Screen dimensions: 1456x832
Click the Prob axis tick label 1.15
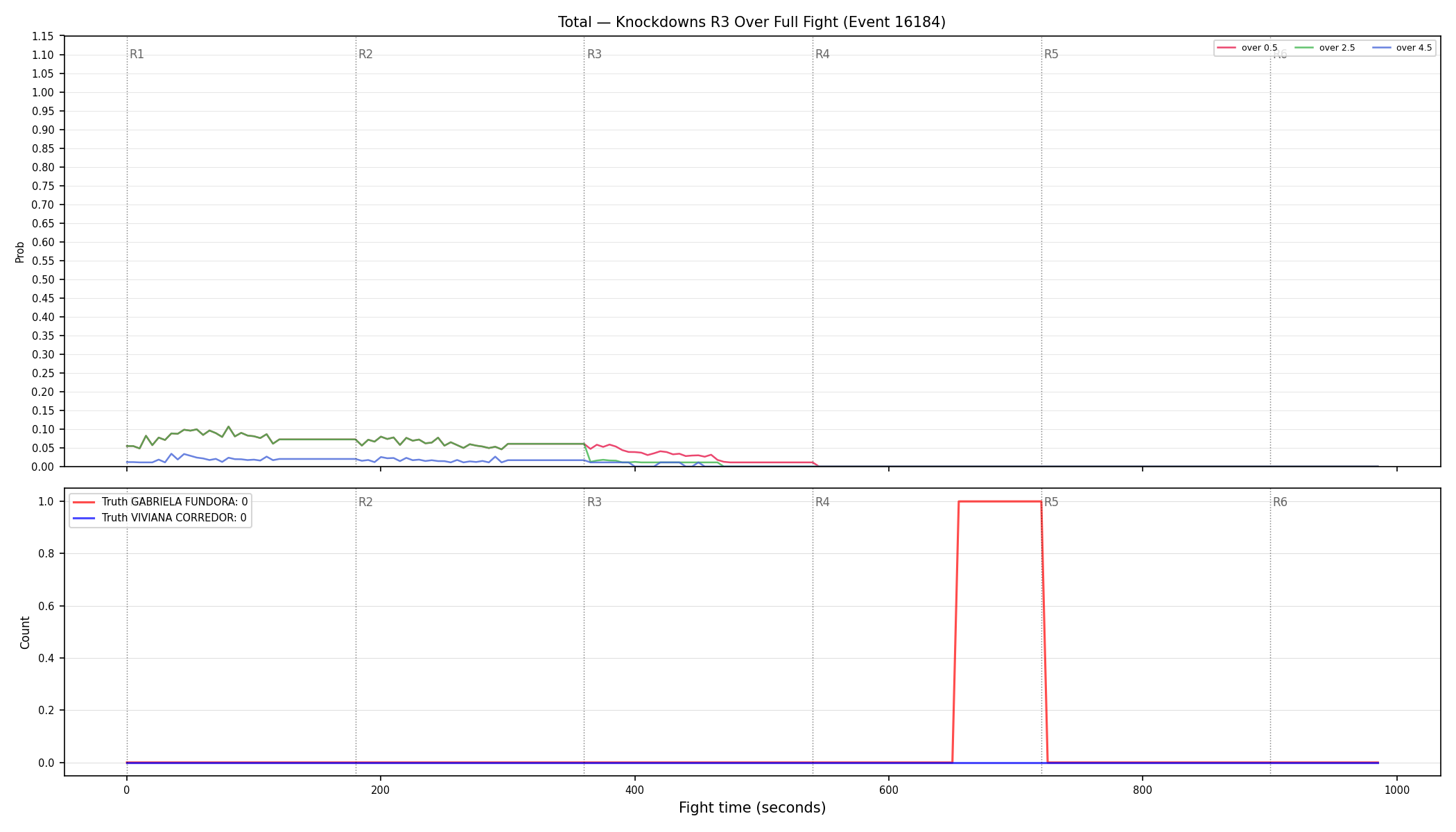43,37
